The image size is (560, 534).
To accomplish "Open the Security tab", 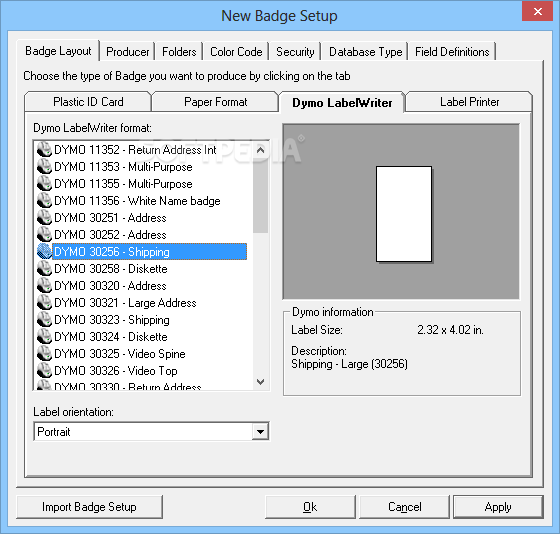I will point(295,52).
